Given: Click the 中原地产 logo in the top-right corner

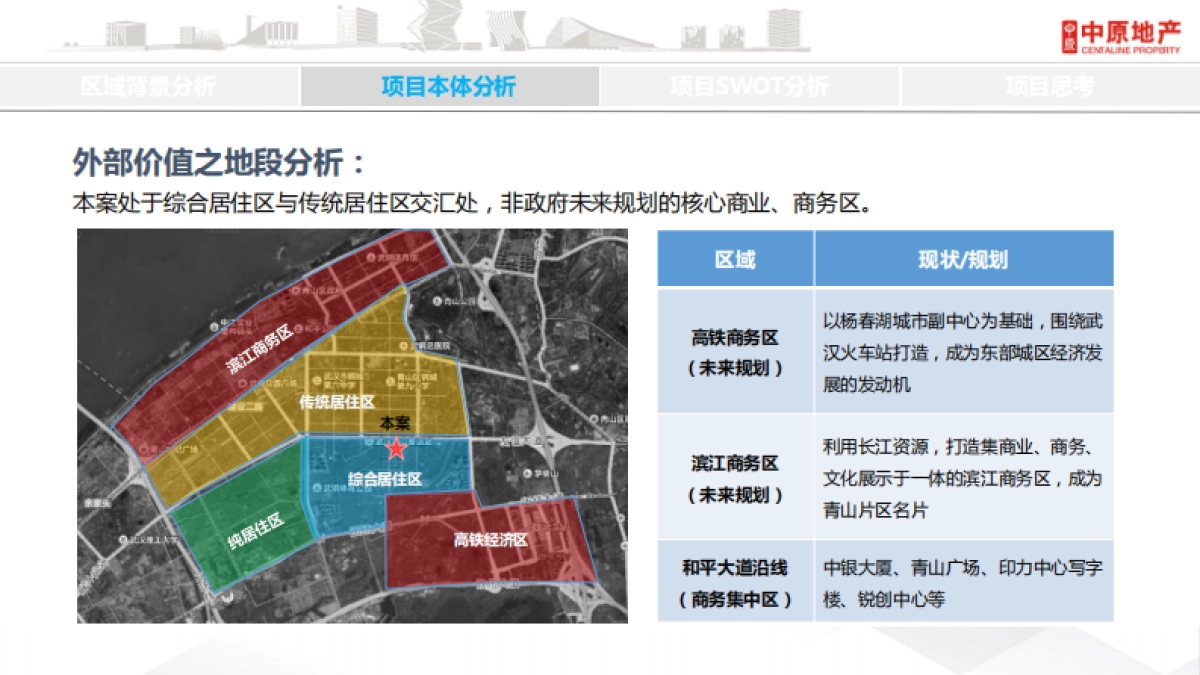Looking at the screenshot, I should click(1120, 33).
